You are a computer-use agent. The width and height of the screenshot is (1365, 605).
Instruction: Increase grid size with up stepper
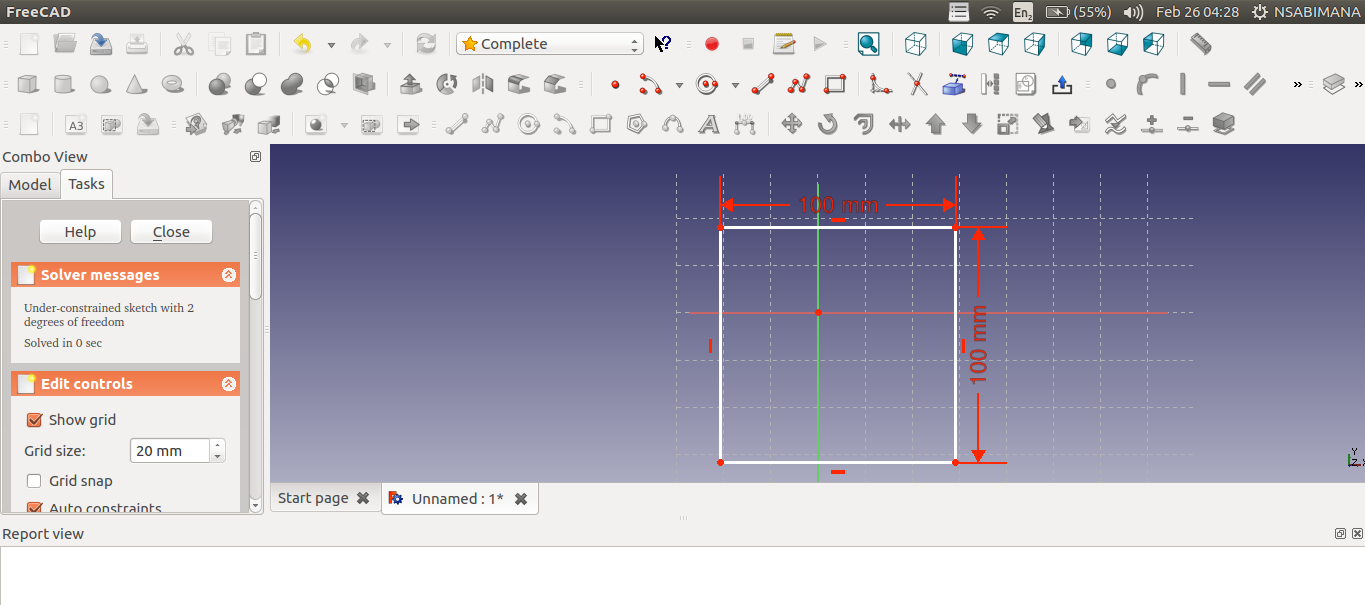coord(218,445)
